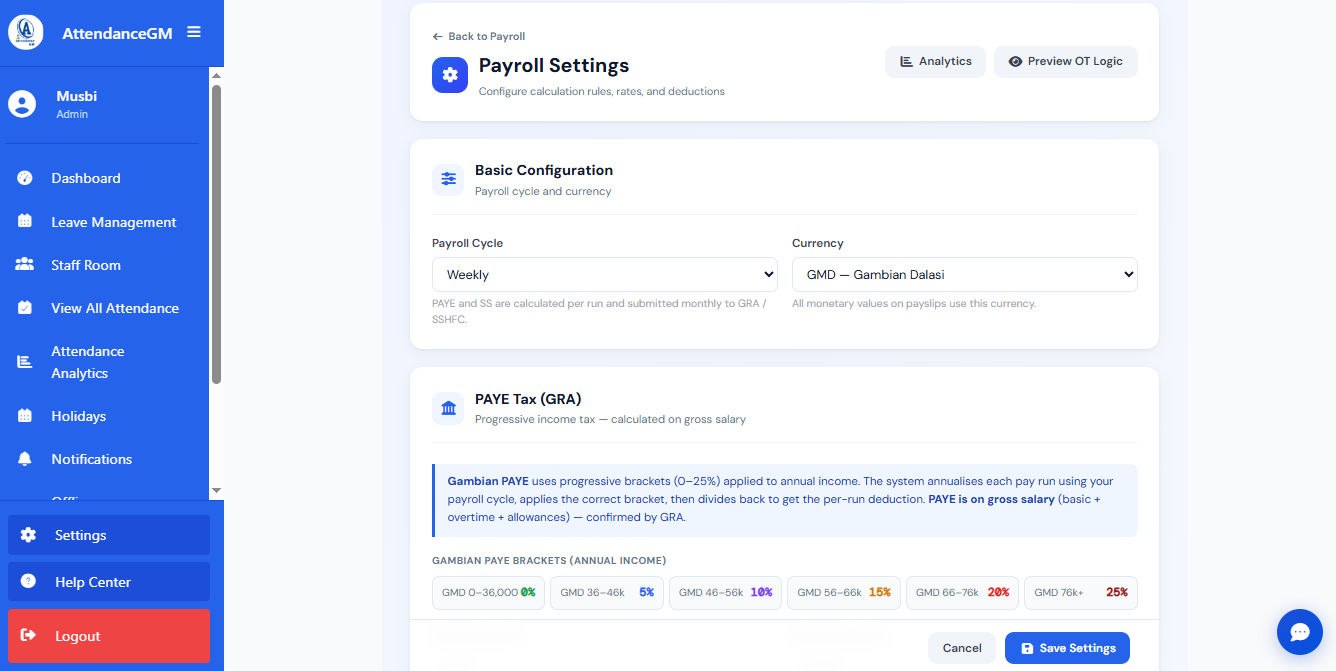Click the Basic Configuration heading
The height and width of the screenshot is (671, 1336).
tap(544, 170)
